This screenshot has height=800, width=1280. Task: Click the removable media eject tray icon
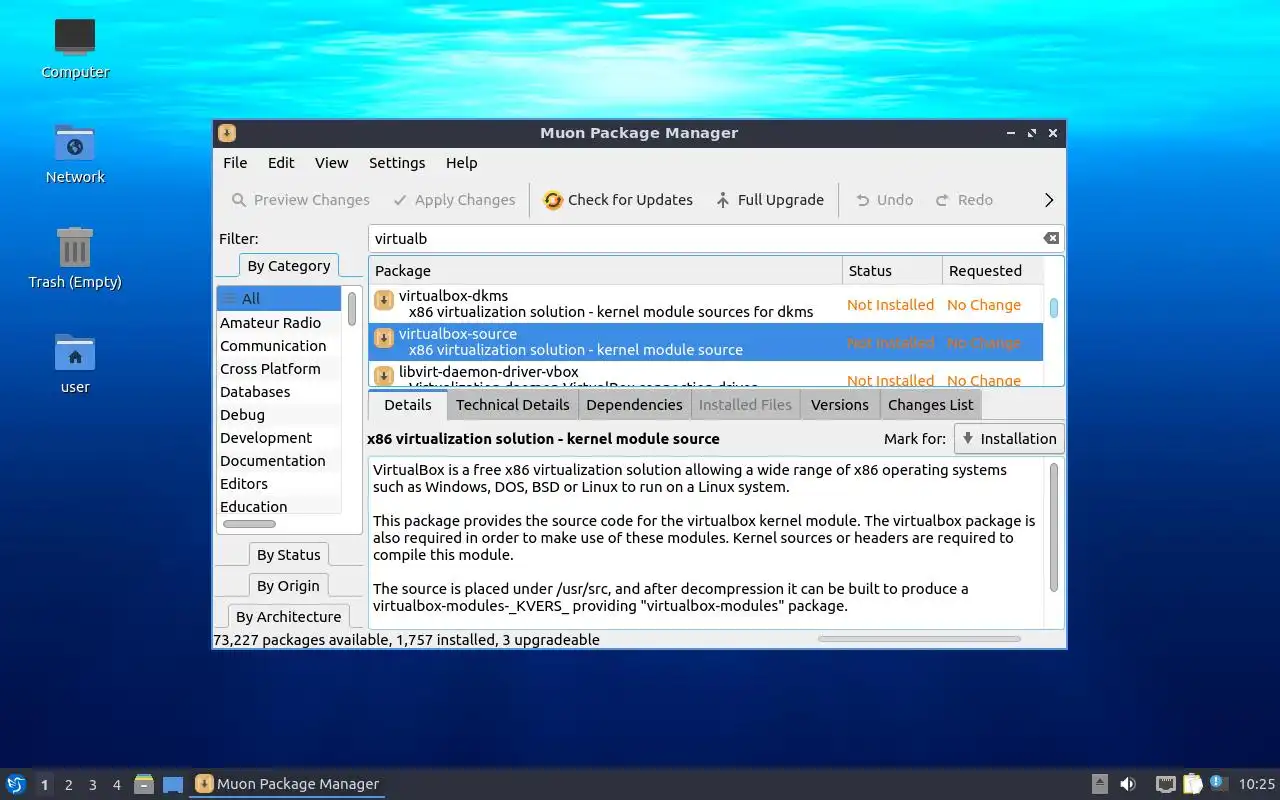1099,784
